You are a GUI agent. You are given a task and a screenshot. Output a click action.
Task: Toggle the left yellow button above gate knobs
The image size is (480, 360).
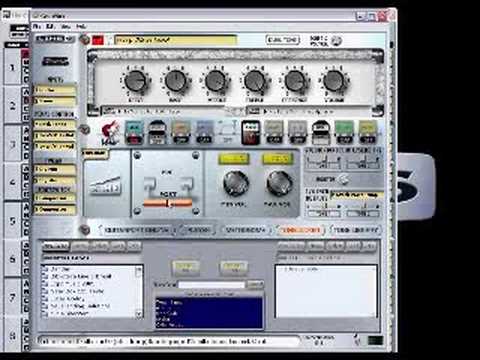[x=234, y=159]
